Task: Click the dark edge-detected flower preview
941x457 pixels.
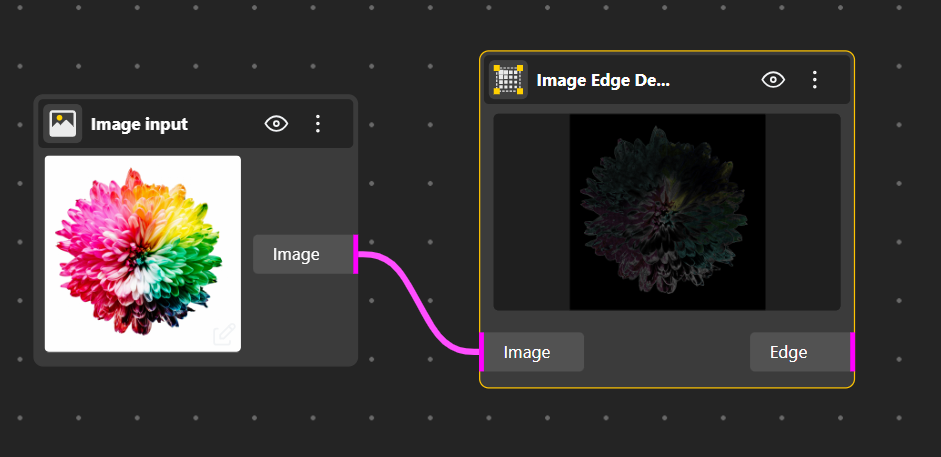Action: pyautogui.click(x=667, y=211)
